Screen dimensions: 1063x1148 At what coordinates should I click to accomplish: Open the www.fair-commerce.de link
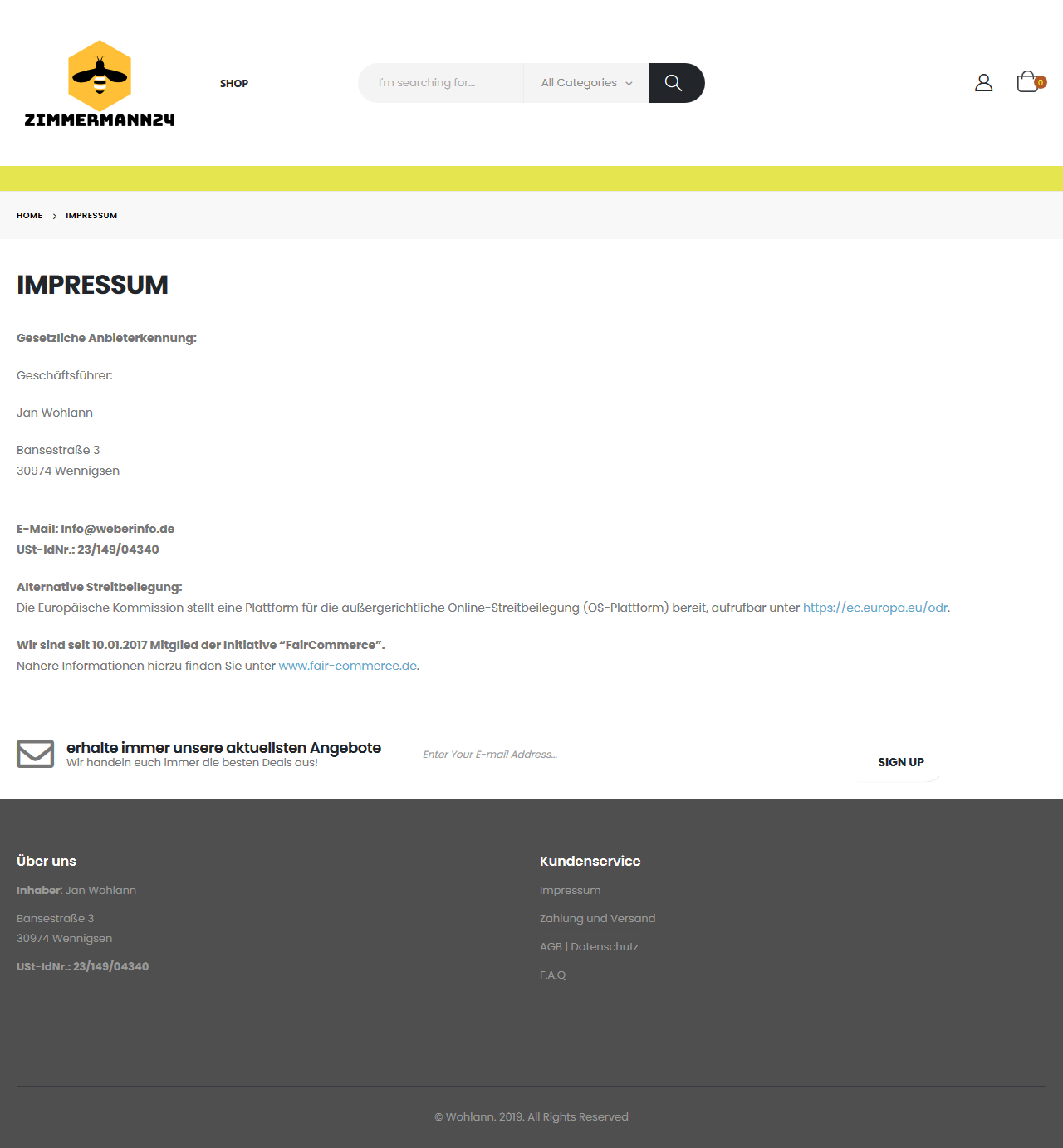[348, 666]
